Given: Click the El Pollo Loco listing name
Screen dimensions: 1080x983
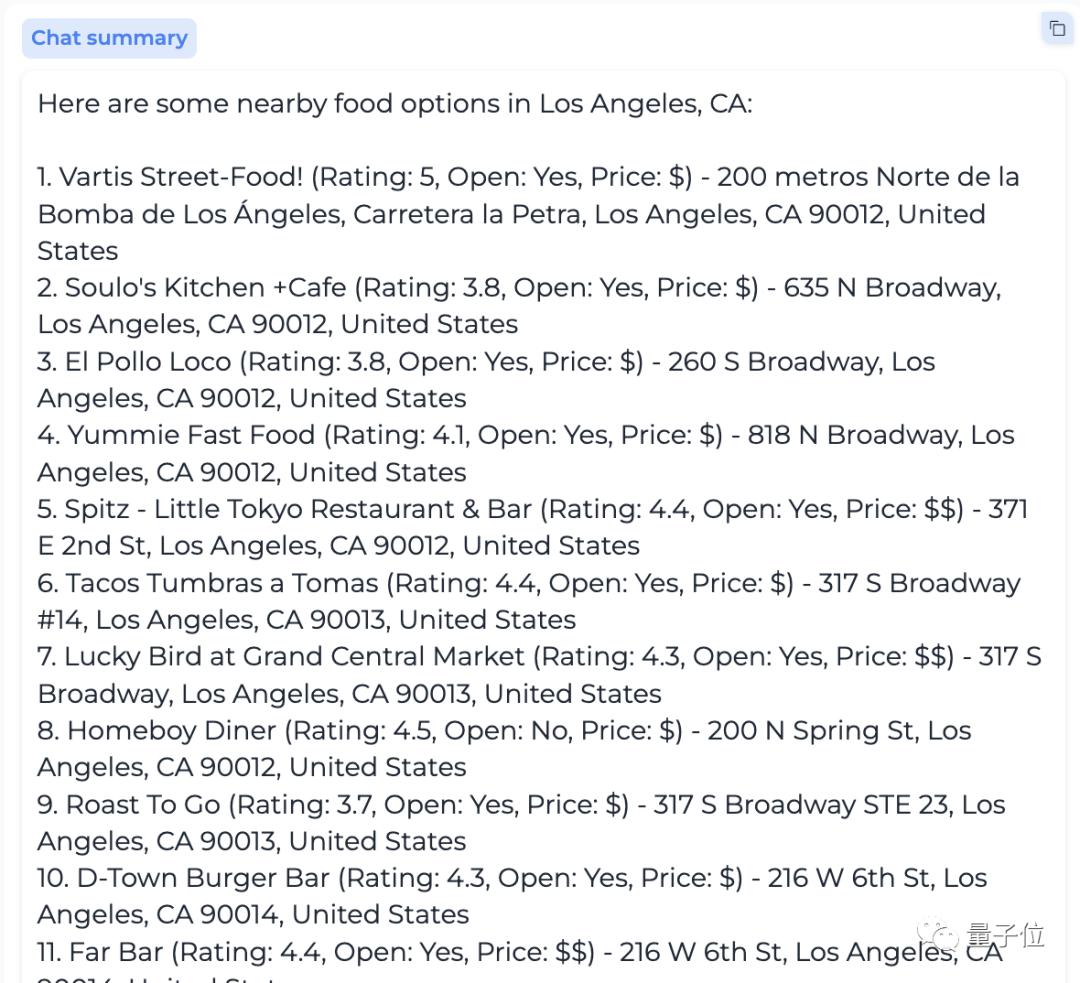Looking at the screenshot, I should pos(148,362).
